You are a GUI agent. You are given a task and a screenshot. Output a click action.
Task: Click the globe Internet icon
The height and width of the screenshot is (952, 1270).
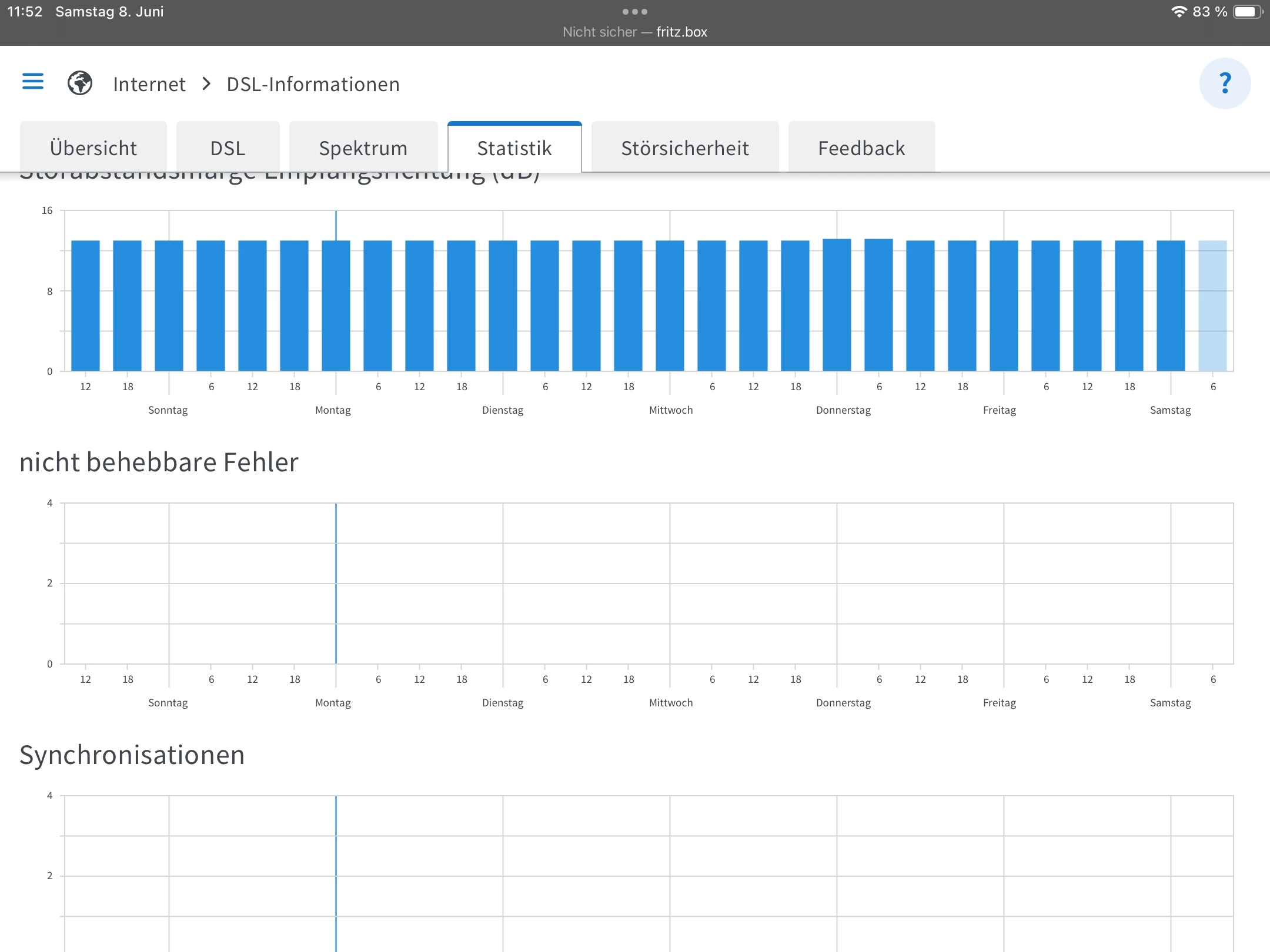pos(80,83)
